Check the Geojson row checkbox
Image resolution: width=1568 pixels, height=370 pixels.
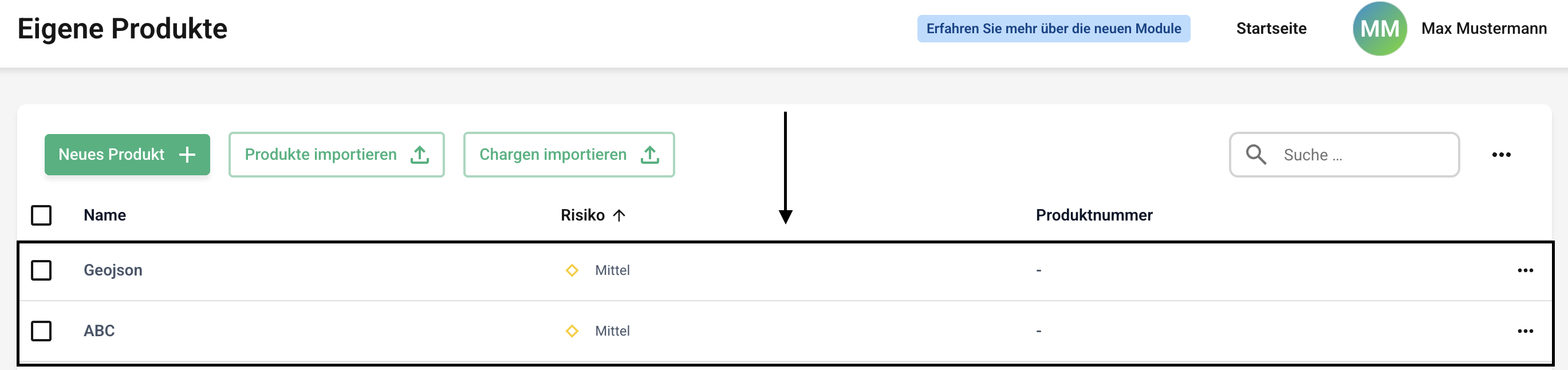(x=41, y=270)
